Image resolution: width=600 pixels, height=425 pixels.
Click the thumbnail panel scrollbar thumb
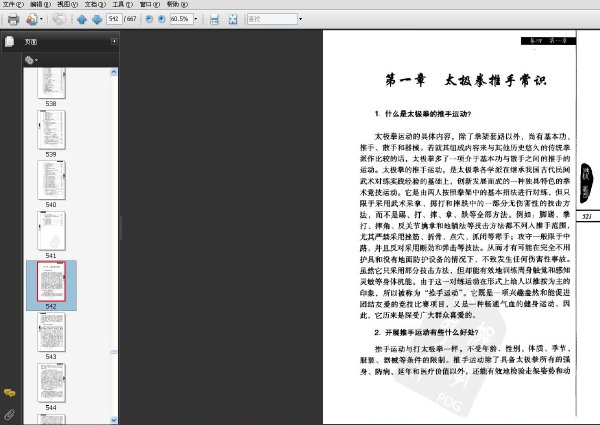114,352
